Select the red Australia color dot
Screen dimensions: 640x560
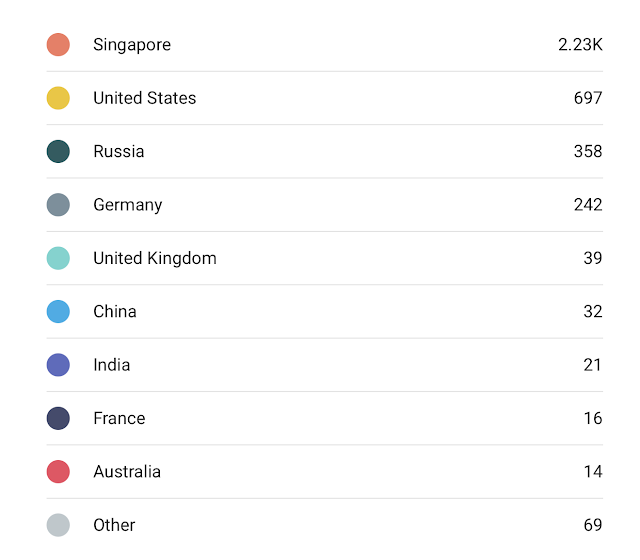[x=58, y=471]
